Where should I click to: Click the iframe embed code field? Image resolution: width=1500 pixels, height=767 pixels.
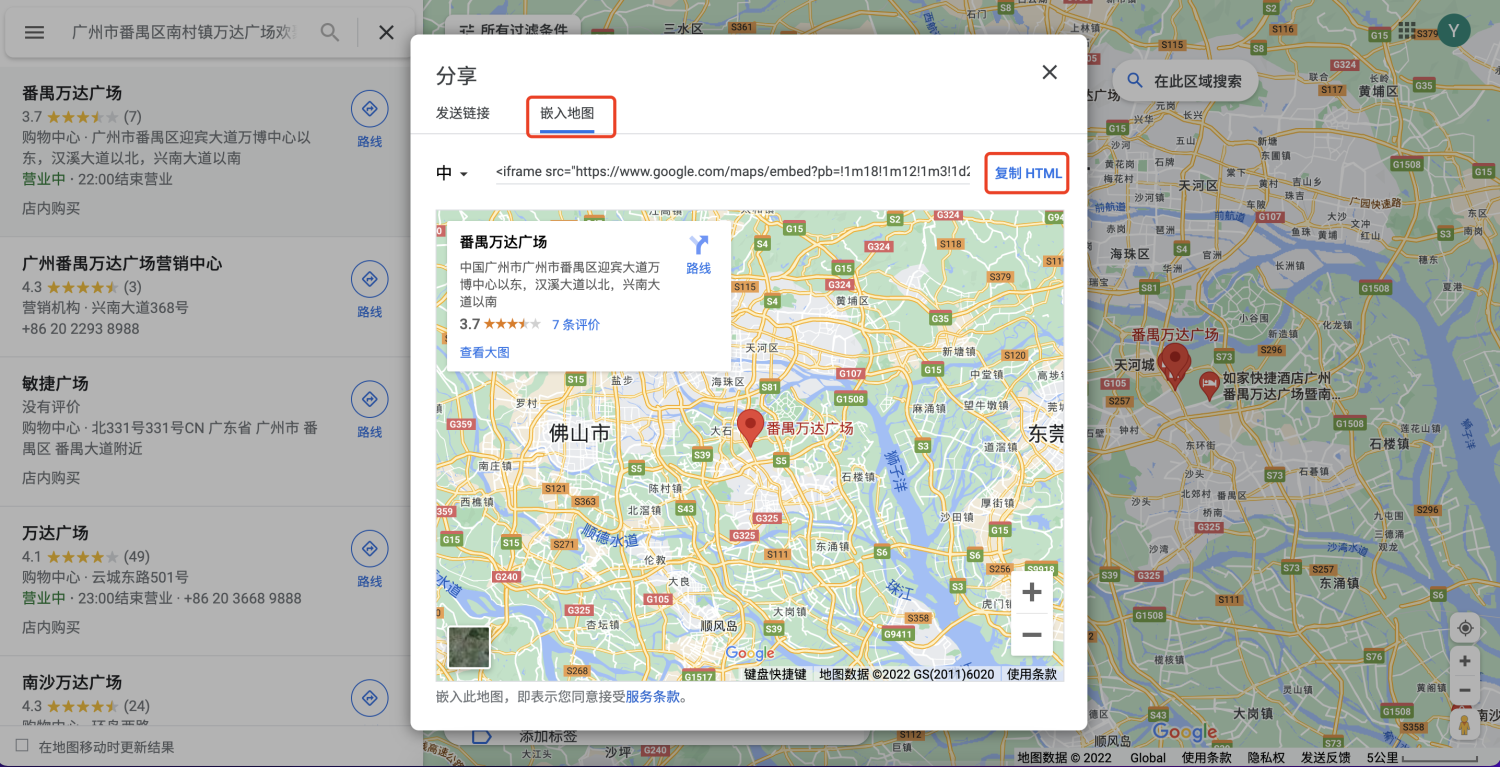point(732,172)
